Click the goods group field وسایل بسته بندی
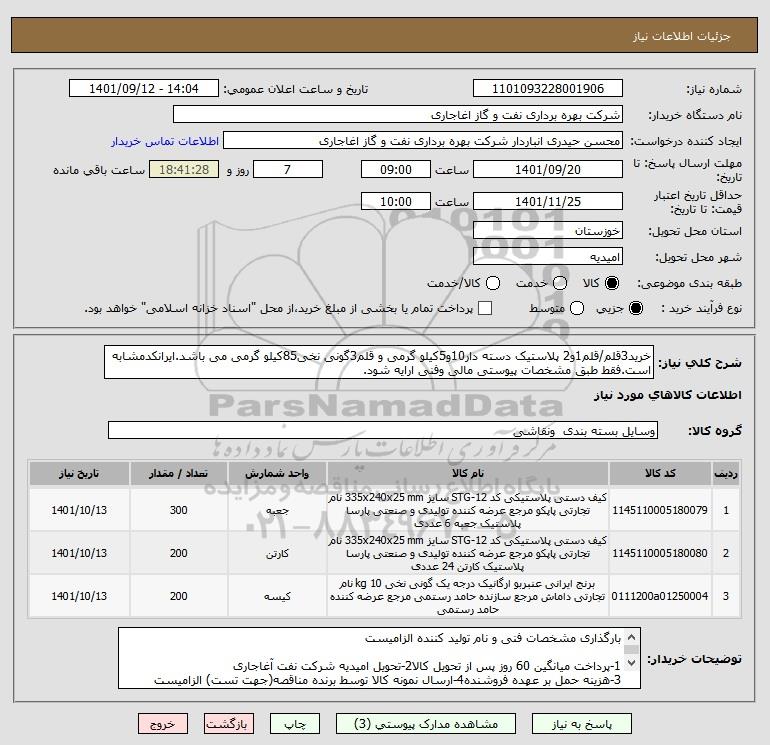 [x=383, y=431]
